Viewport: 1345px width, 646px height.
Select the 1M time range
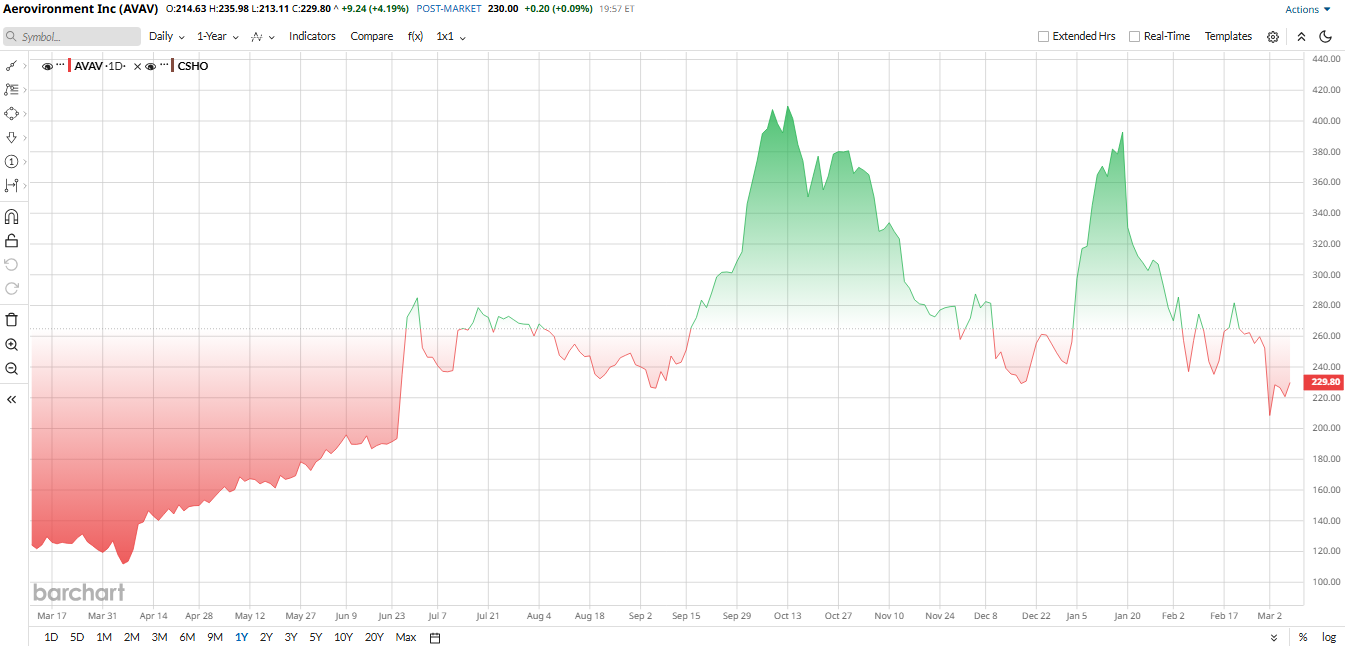pos(104,637)
